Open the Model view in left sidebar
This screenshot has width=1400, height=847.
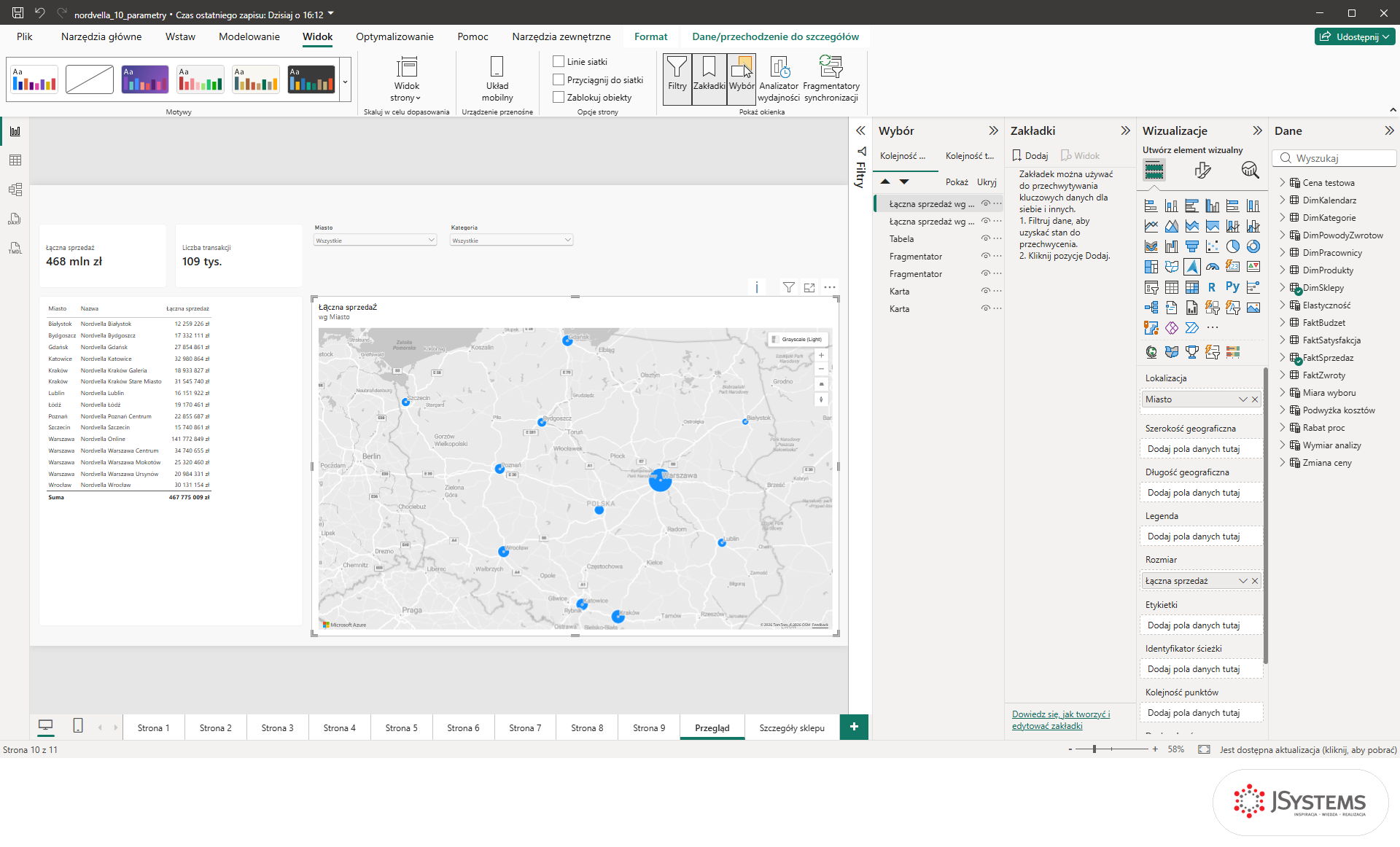coord(15,190)
